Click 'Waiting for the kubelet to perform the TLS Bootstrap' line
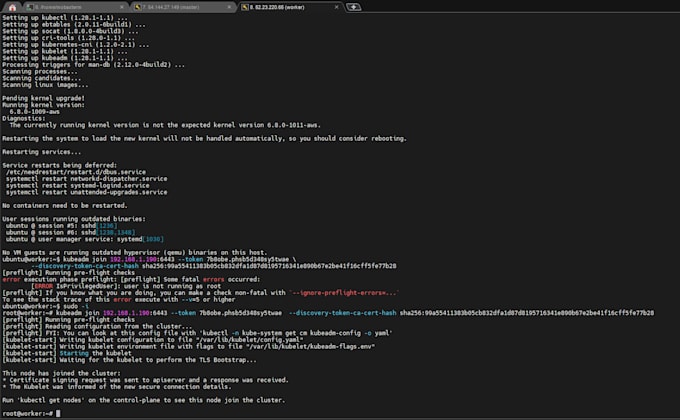Screen dimensions: 680x420 (129, 360)
